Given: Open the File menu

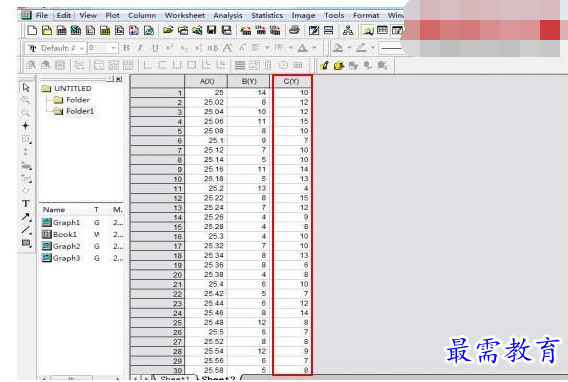Looking at the screenshot, I should coord(42,15).
